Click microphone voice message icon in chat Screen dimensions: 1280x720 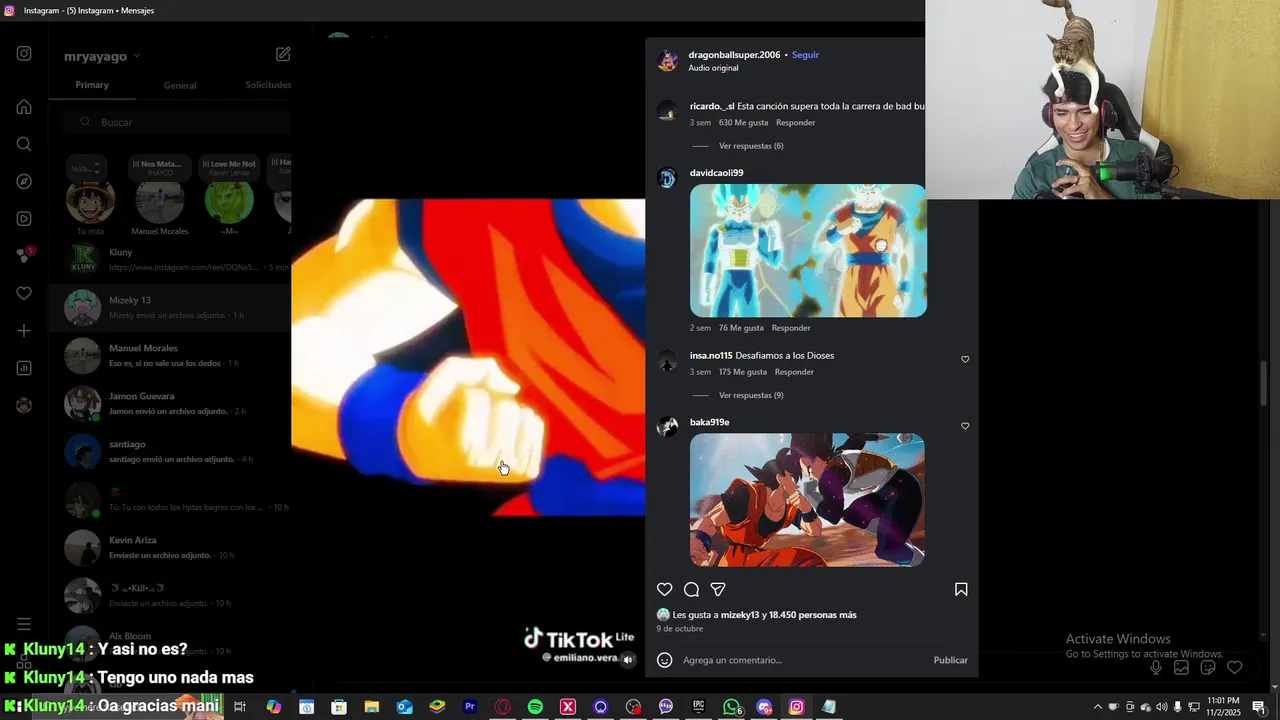click(x=1156, y=667)
